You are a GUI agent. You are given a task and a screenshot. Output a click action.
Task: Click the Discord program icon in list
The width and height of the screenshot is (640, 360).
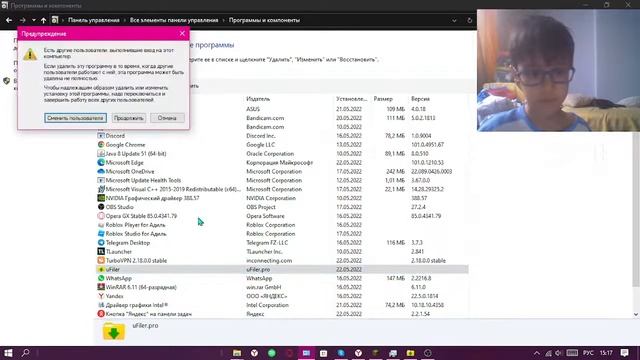click(101, 136)
